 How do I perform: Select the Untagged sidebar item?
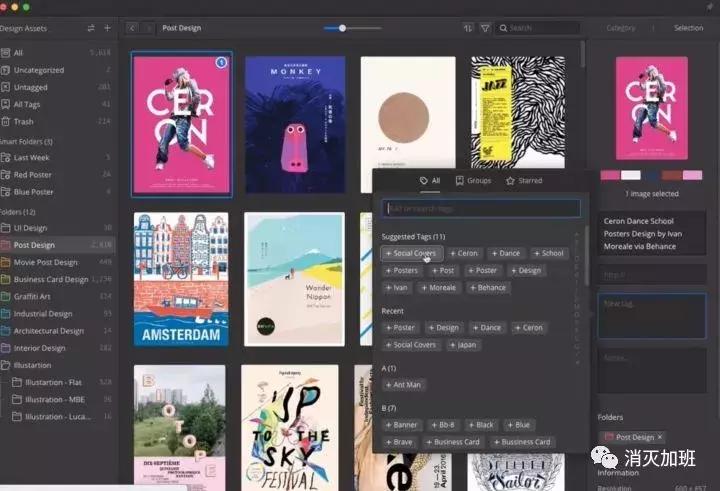click(30, 87)
